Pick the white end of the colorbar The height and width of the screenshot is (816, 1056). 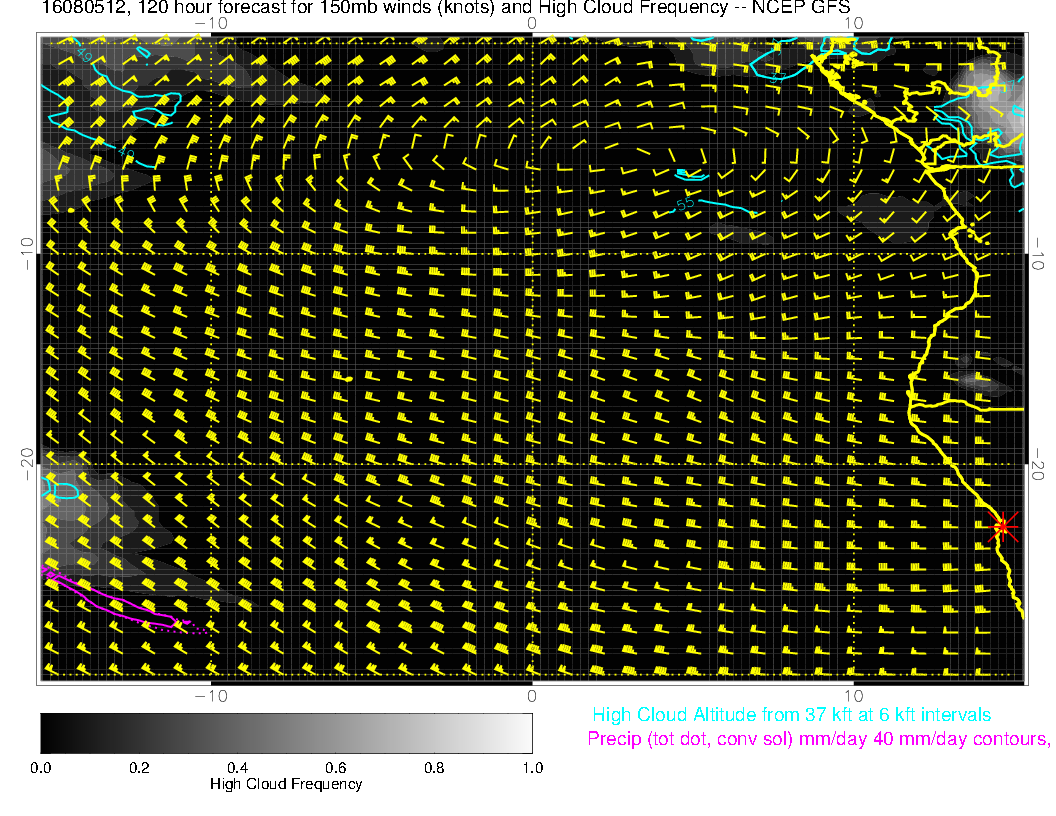click(524, 732)
